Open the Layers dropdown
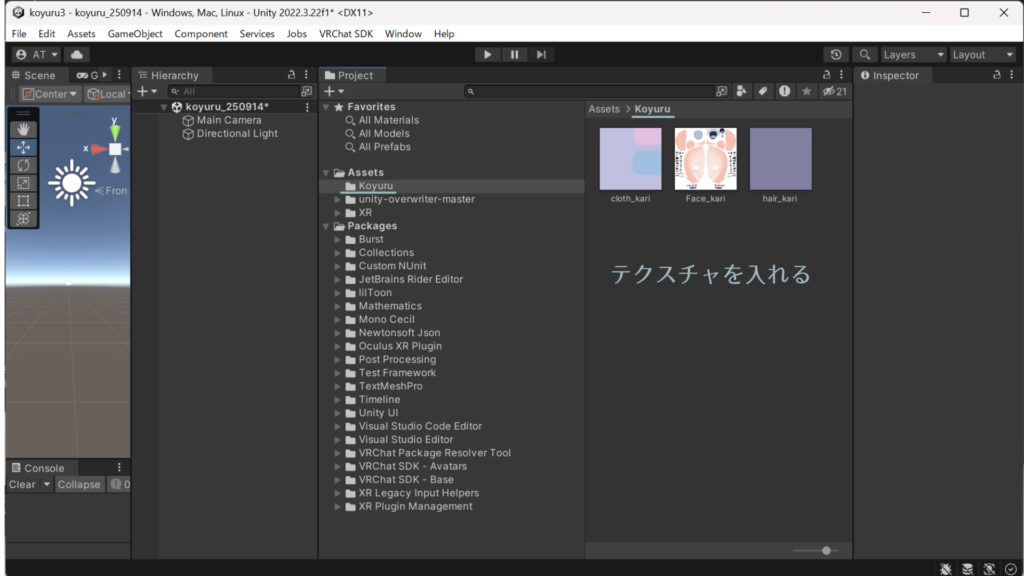The image size is (1024, 576). pyautogui.click(x=913, y=55)
